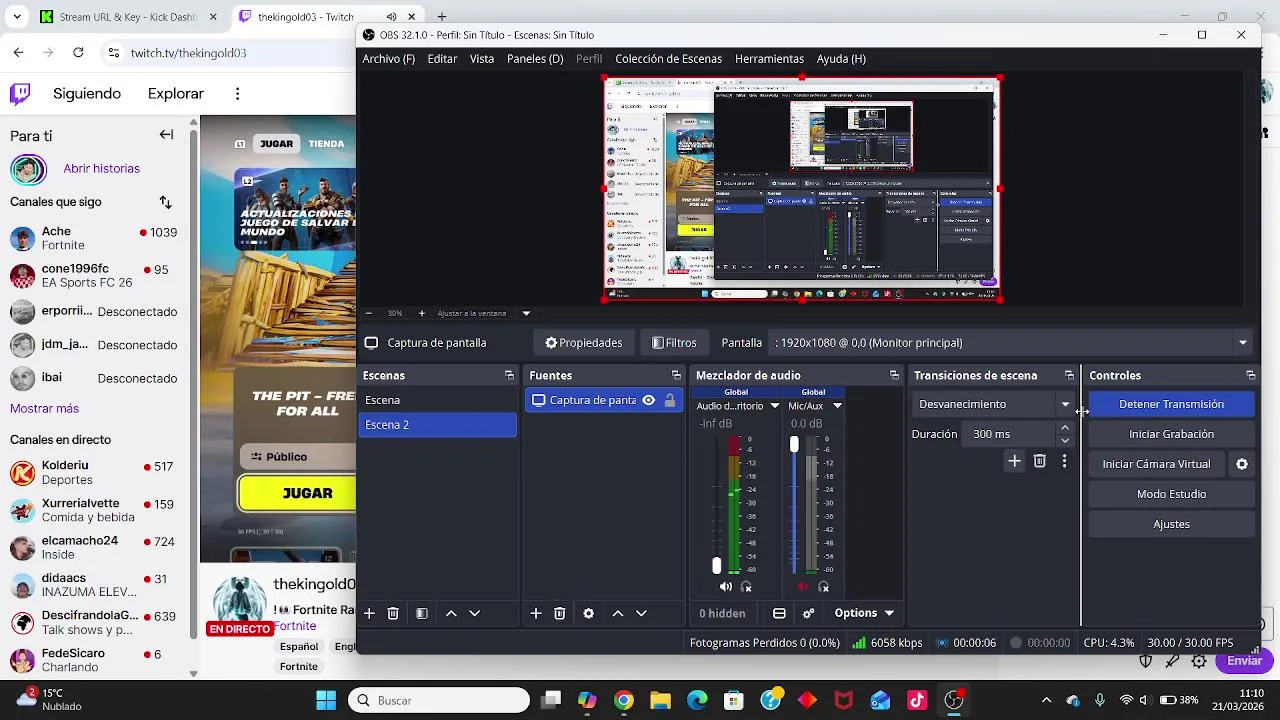Zoom out the preview with the minus icon
1280x720 pixels.
click(x=369, y=313)
